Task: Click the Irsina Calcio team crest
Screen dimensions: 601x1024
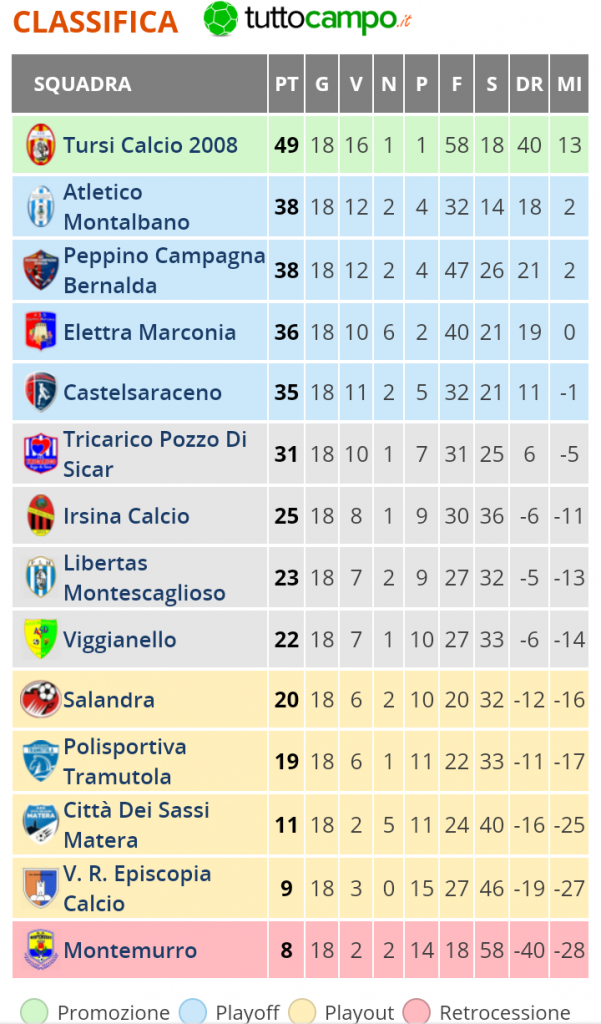Action: [x=41, y=516]
